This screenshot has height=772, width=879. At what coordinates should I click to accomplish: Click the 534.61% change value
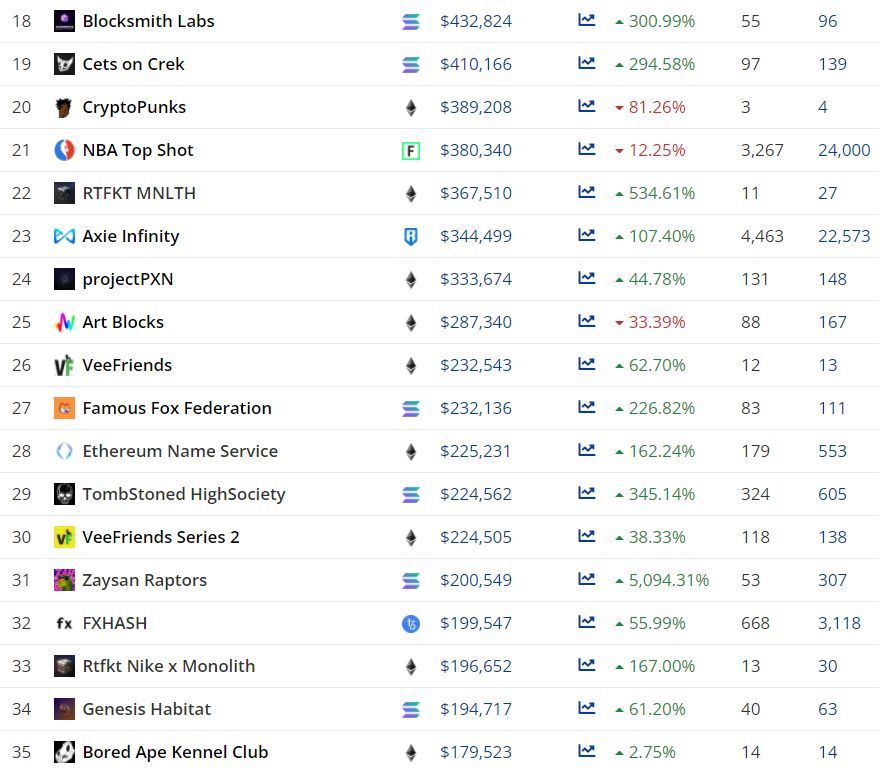click(661, 193)
